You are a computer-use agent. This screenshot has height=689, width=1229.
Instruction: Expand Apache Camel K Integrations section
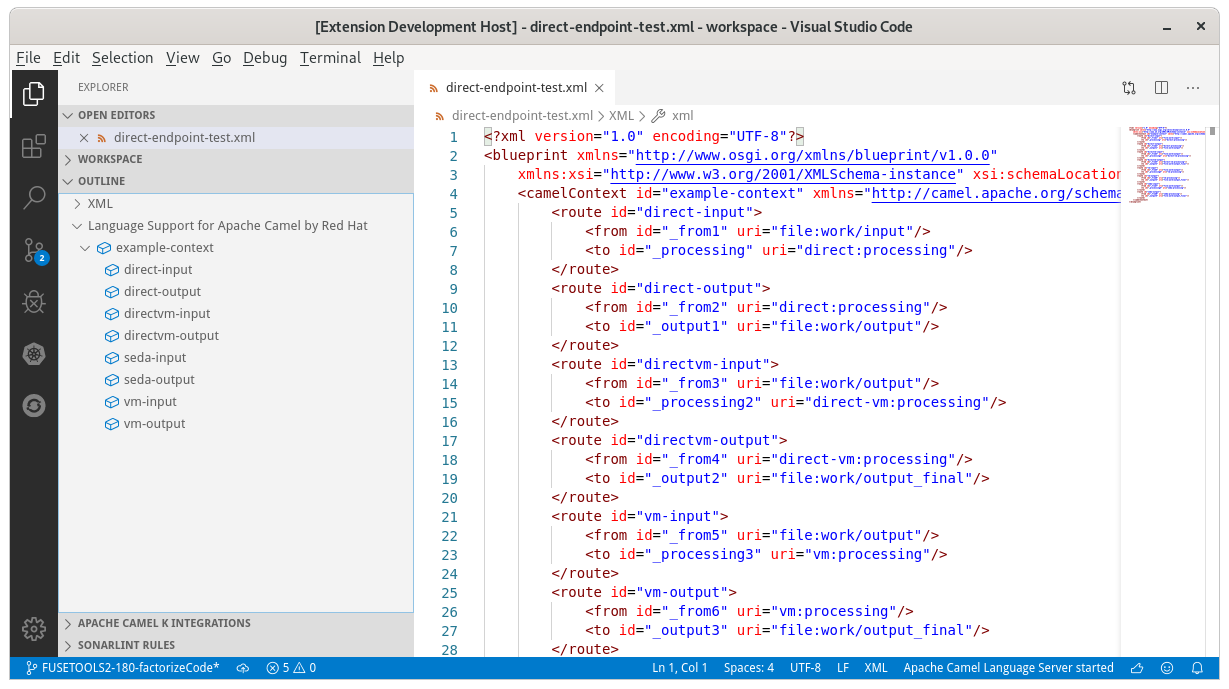click(236, 624)
